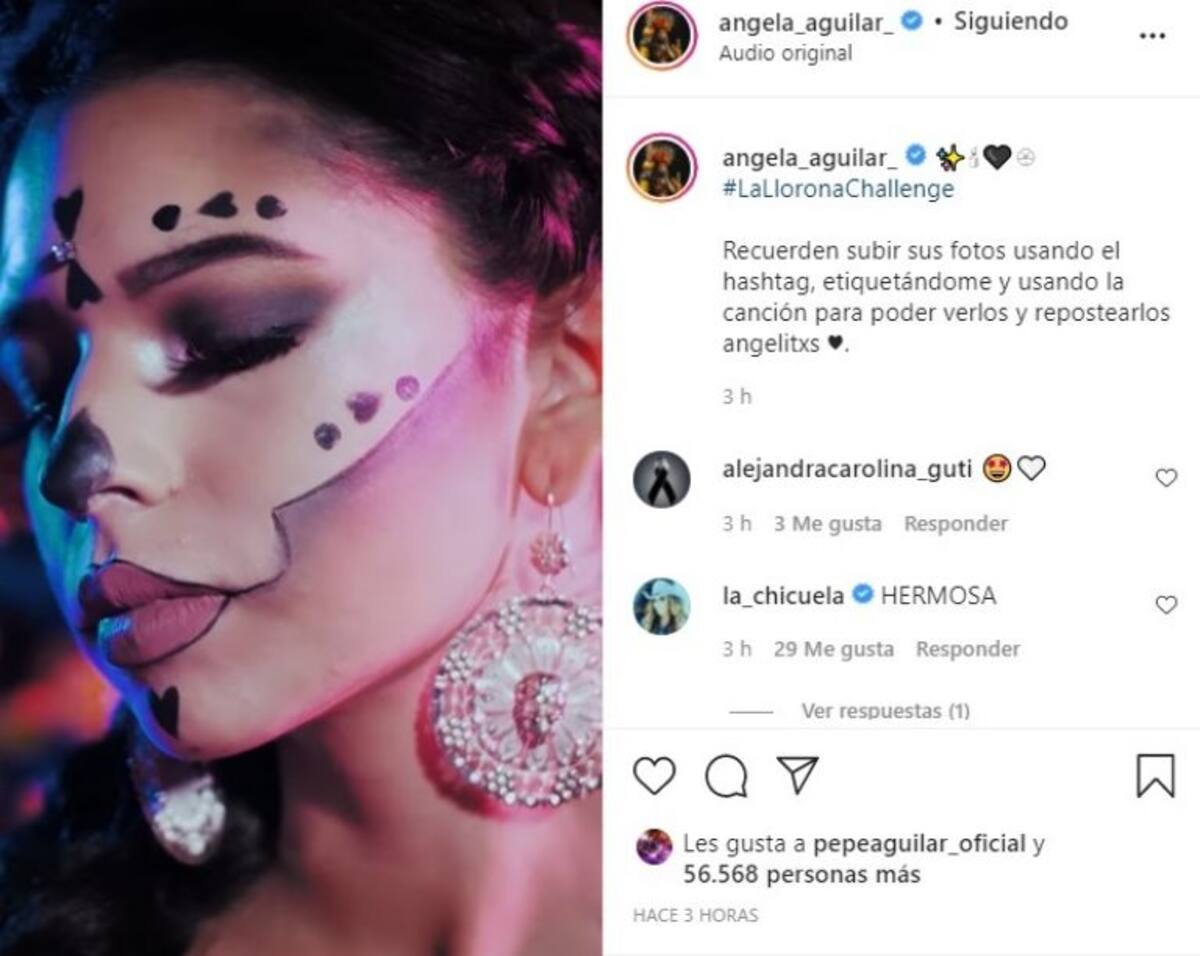Open the three-dot more options menu
This screenshot has width=1200, height=956.
coord(1152,35)
